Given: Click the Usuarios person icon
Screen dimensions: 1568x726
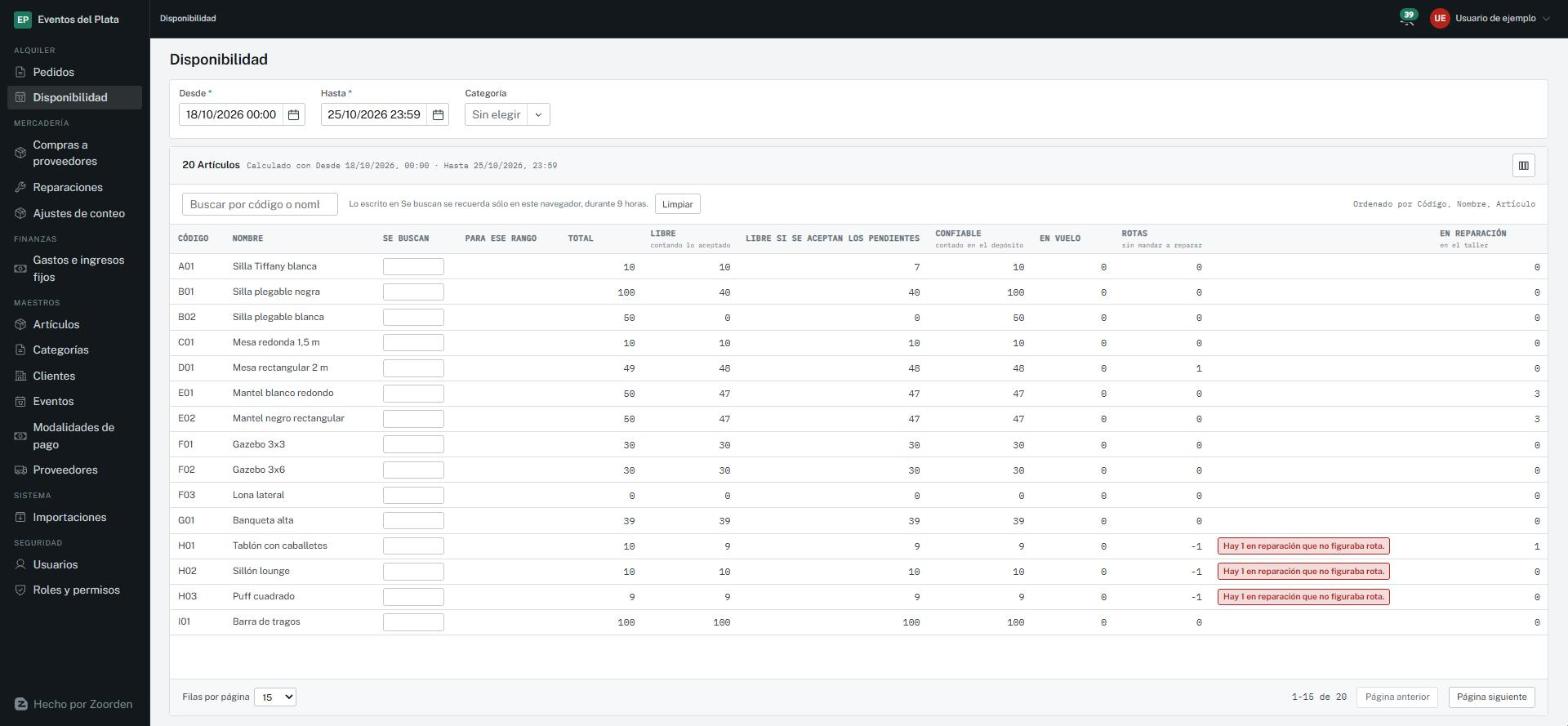Looking at the screenshot, I should (x=21, y=564).
